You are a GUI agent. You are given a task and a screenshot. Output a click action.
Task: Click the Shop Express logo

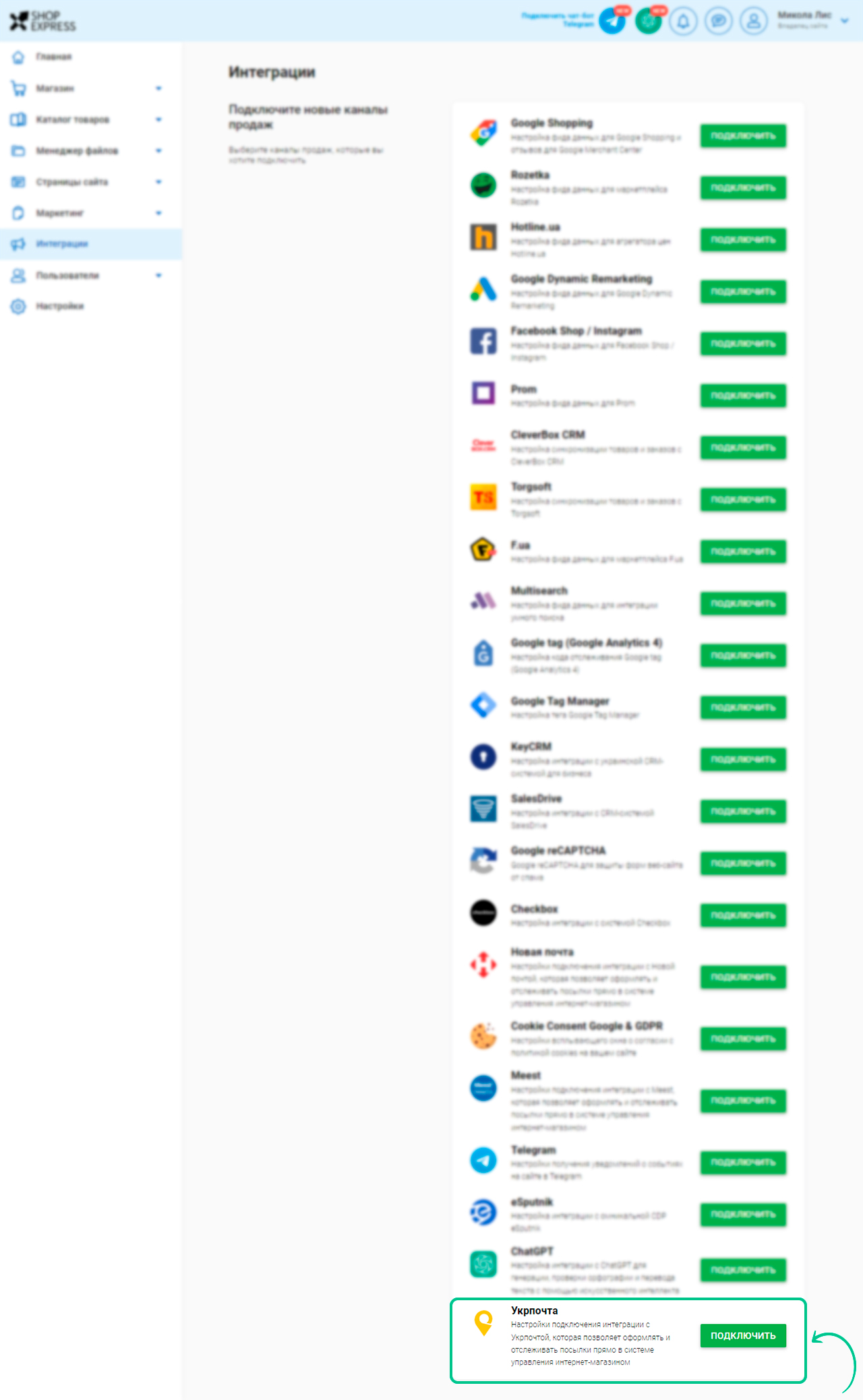click(42, 21)
